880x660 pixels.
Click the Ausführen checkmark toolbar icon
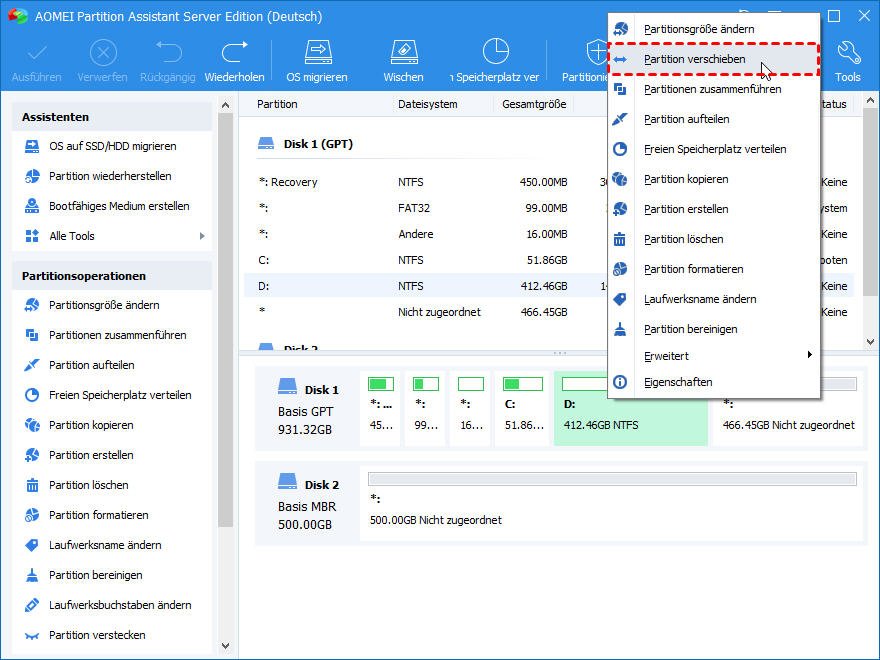tap(36, 54)
